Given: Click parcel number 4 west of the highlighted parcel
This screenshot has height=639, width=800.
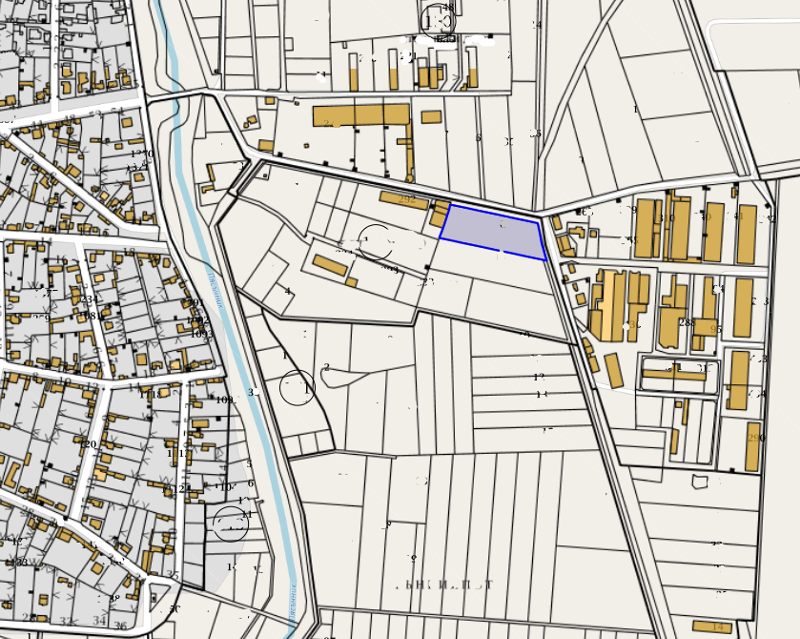Looking at the screenshot, I should [x=288, y=291].
